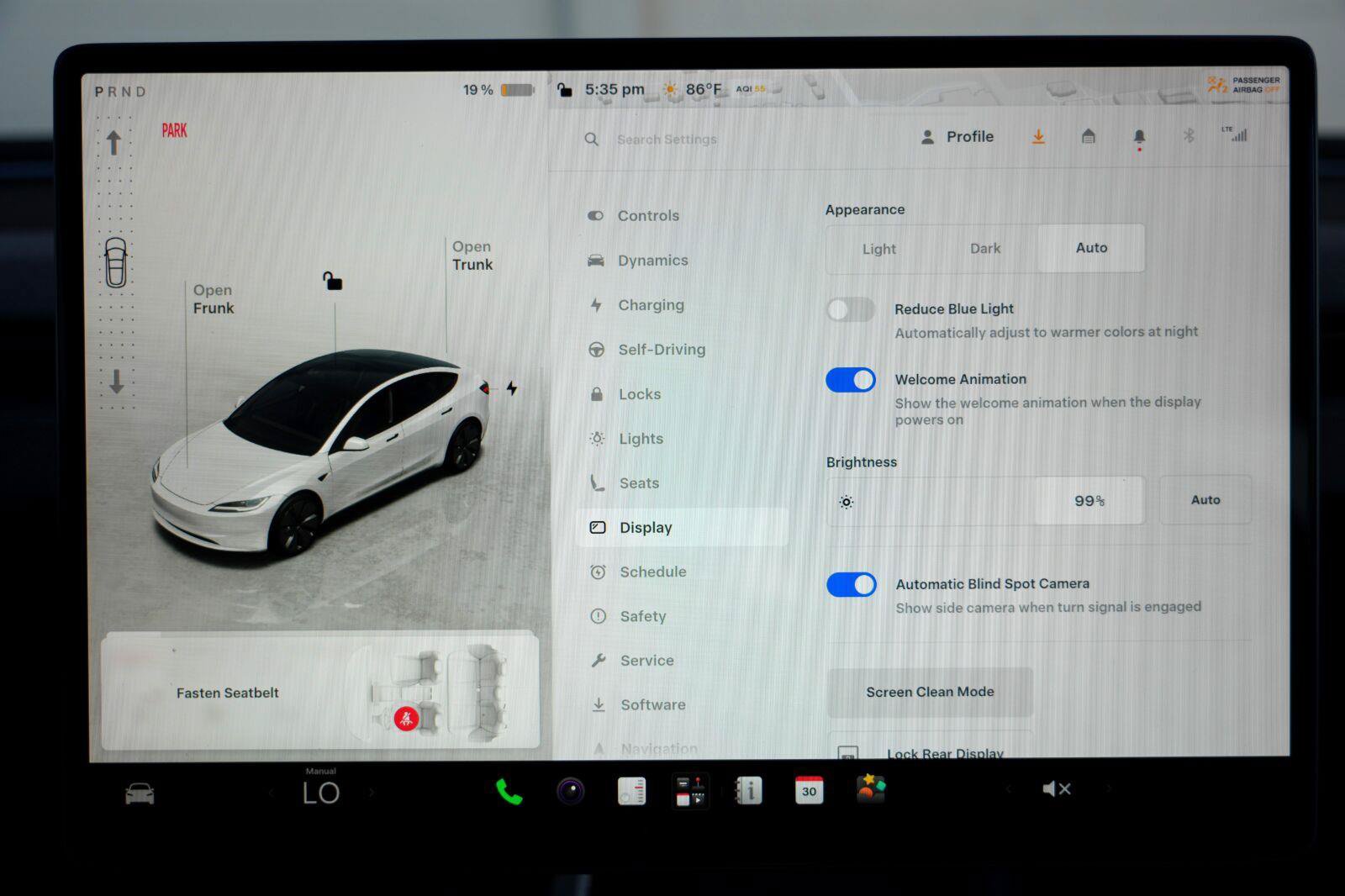This screenshot has height=896, width=1345.
Task: Tap the Manual LO temperature display
Action: tap(321, 788)
